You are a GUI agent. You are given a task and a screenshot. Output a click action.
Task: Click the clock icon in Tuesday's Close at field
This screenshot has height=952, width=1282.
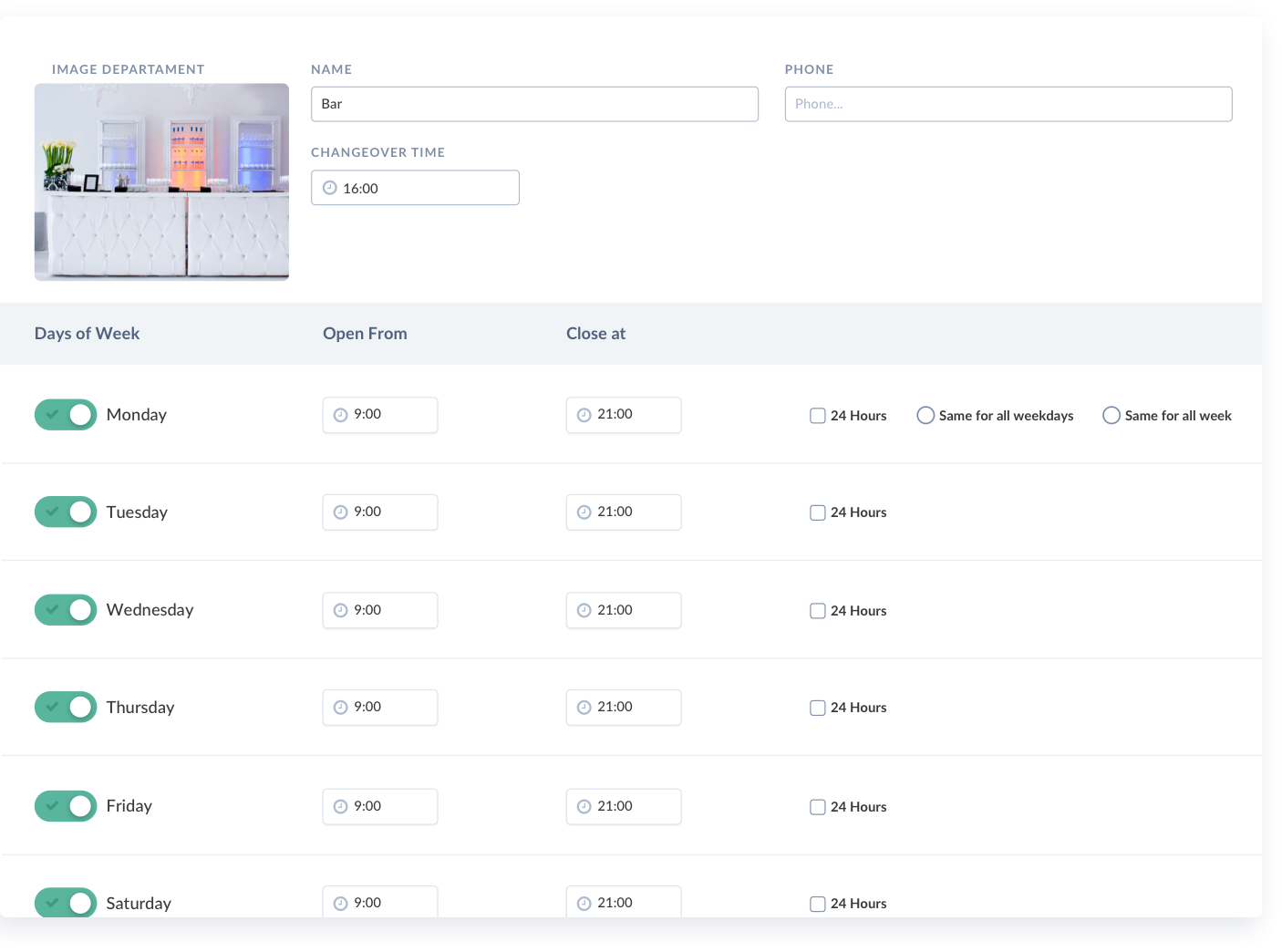point(584,512)
